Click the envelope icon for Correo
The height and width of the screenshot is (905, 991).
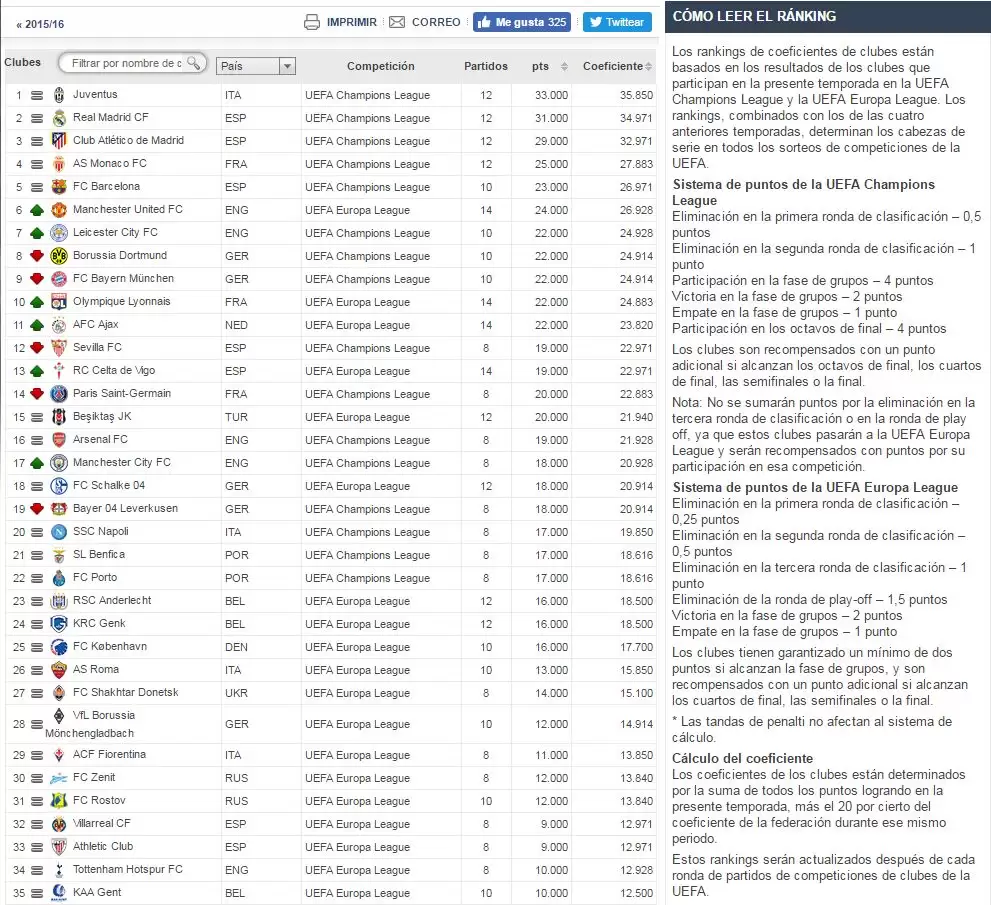pos(397,22)
